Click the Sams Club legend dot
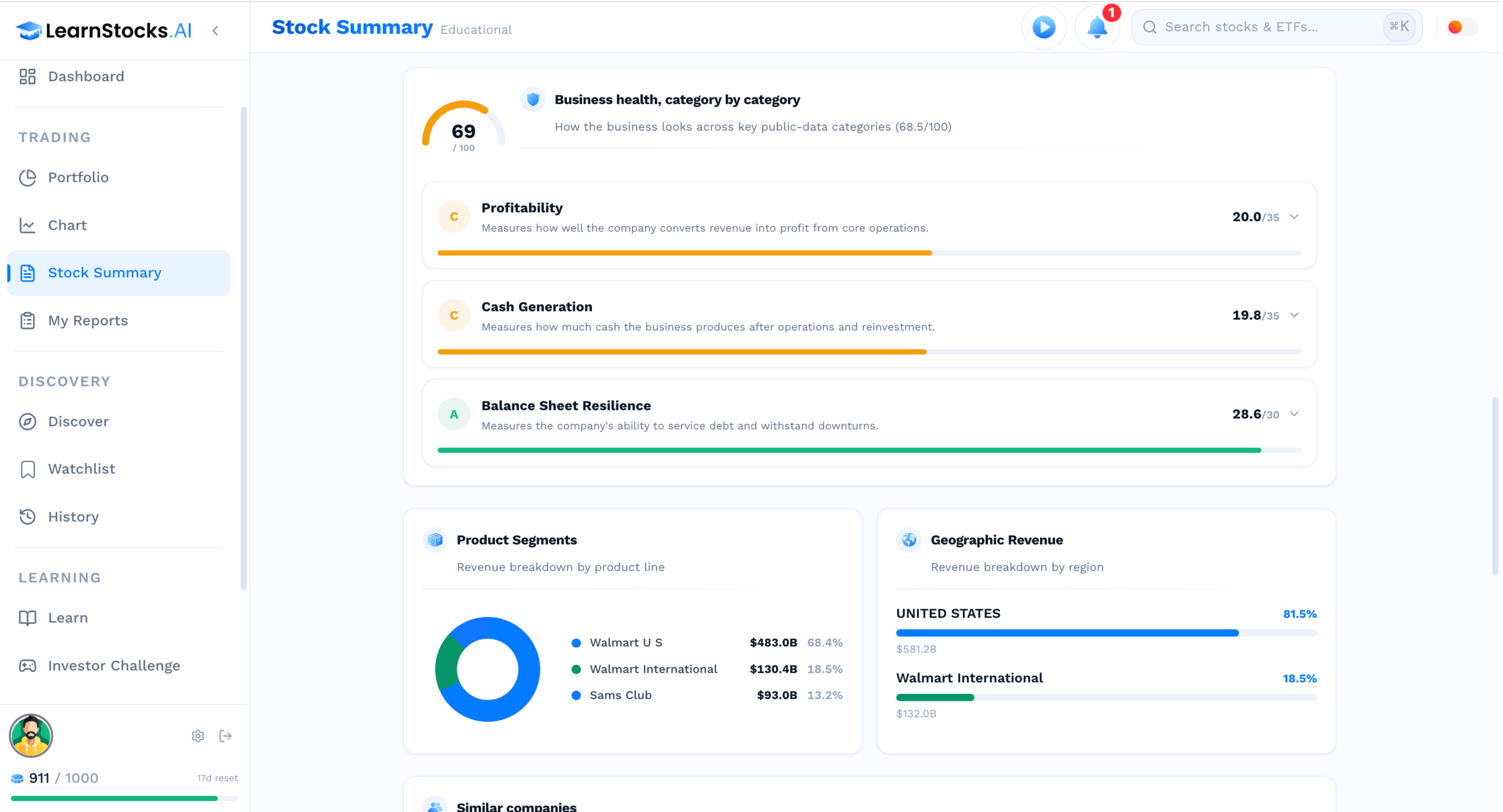The image size is (1503, 812). pos(577,695)
